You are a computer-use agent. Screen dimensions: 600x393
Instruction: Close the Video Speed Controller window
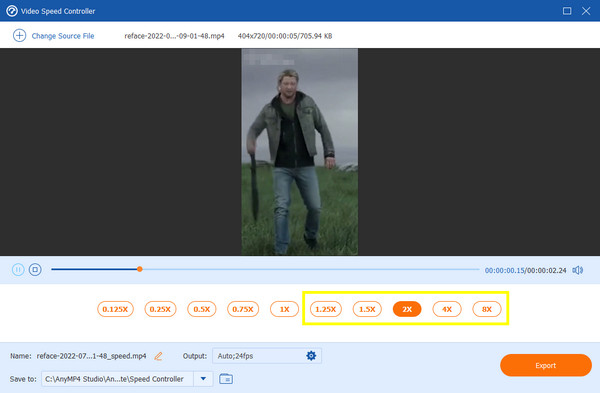coord(586,11)
